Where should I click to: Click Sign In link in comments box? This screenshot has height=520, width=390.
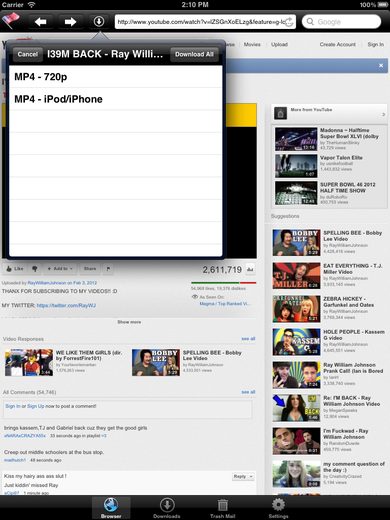(13, 406)
